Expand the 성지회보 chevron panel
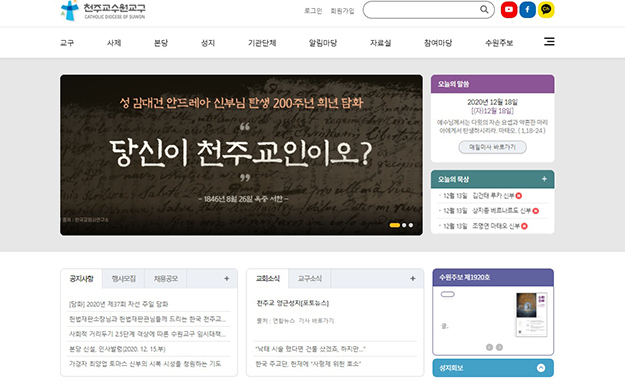Screen dimensions: 625x389 (541, 368)
